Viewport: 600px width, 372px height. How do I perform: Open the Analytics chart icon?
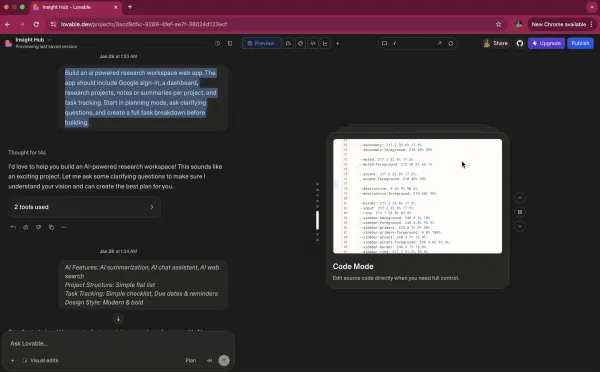[x=325, y=43]
